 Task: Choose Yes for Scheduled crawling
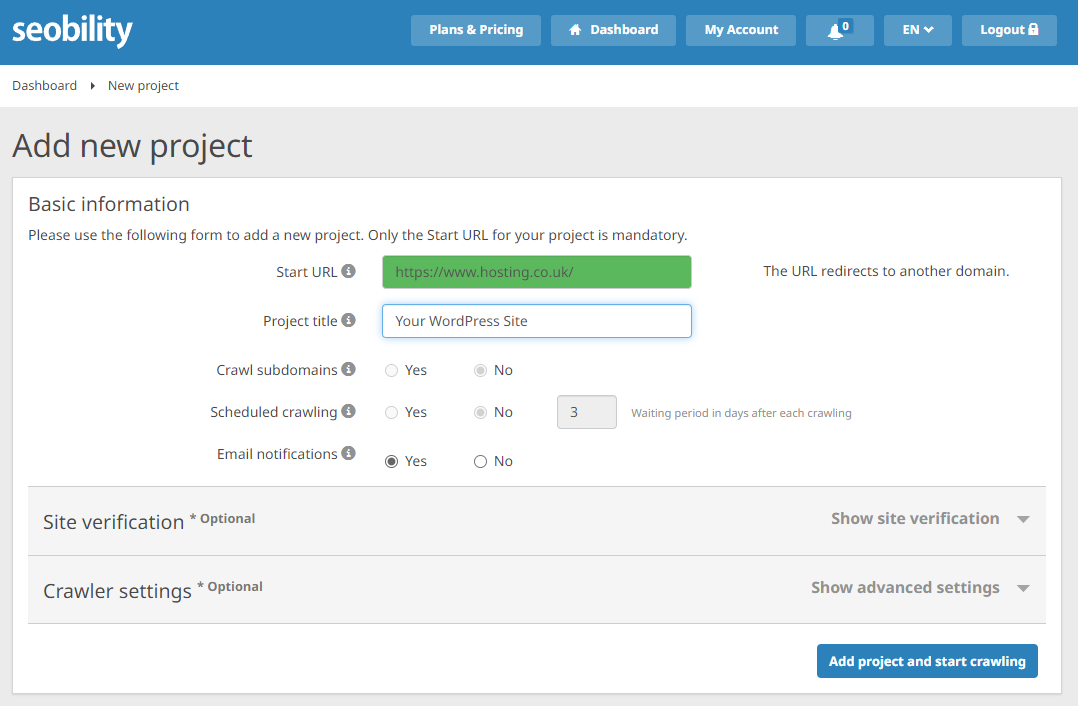pos(392,412)
